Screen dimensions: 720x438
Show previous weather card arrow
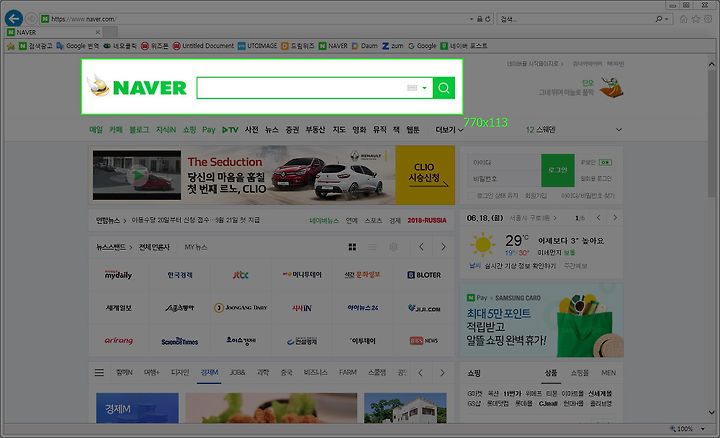tap(598, 218)
